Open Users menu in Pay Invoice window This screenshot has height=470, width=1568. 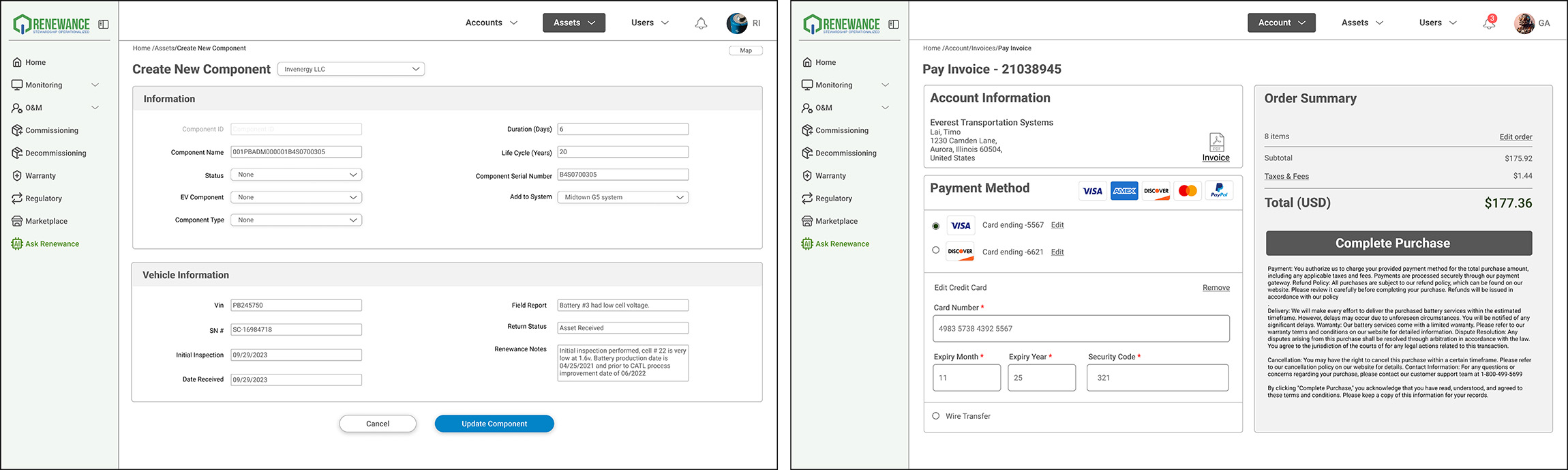(x=1438, y=23)
